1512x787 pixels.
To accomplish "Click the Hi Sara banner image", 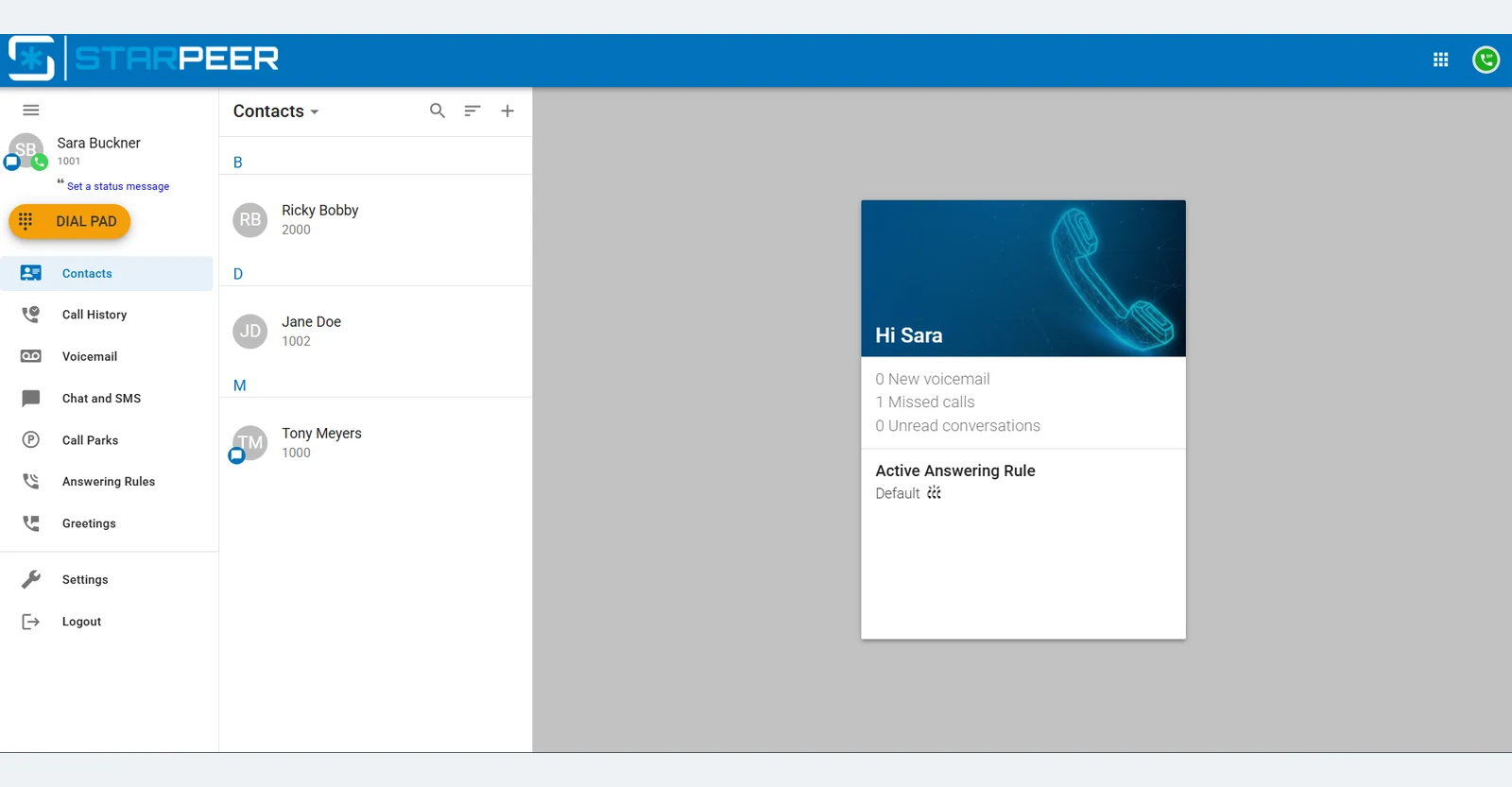I will pyautogui.click(x=1023, y=278).
